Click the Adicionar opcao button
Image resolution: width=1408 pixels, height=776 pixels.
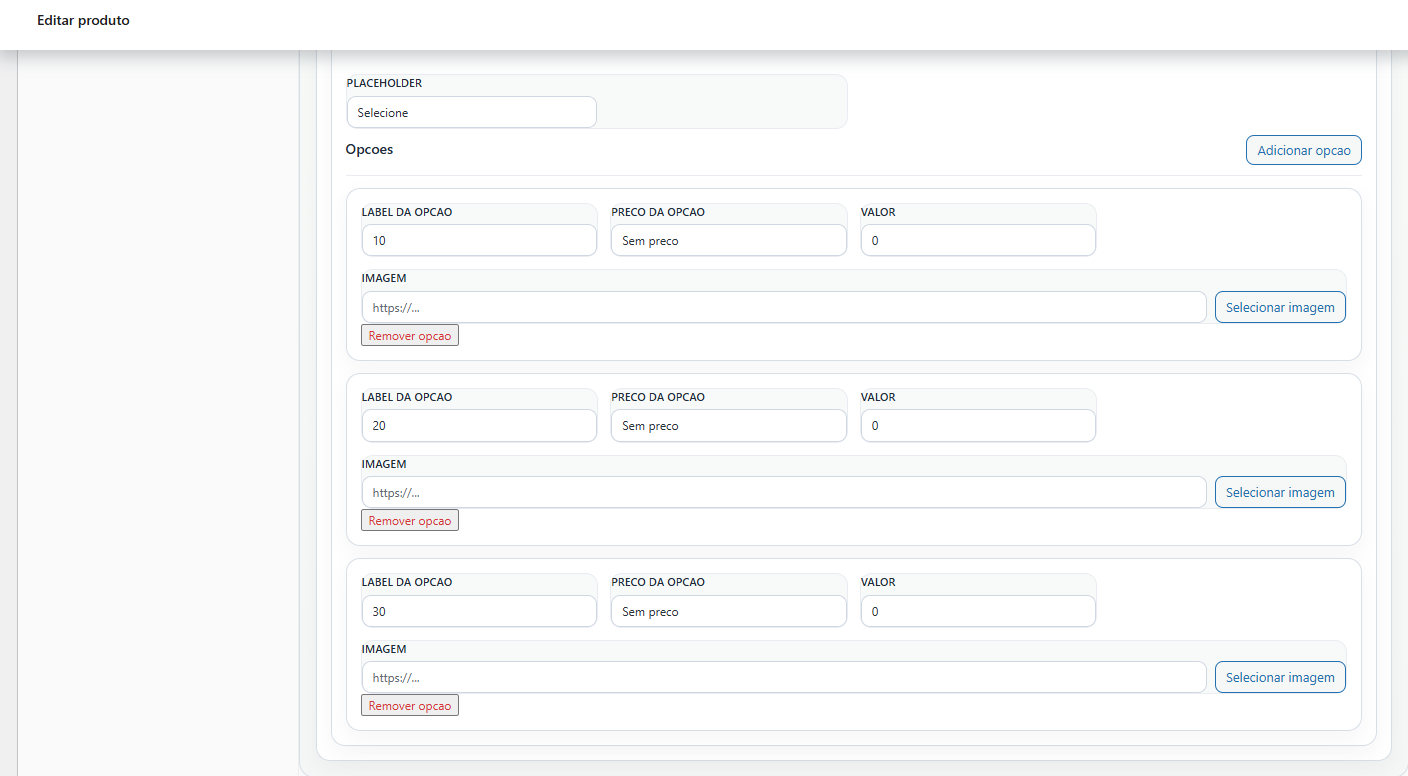click(1303, 149)
